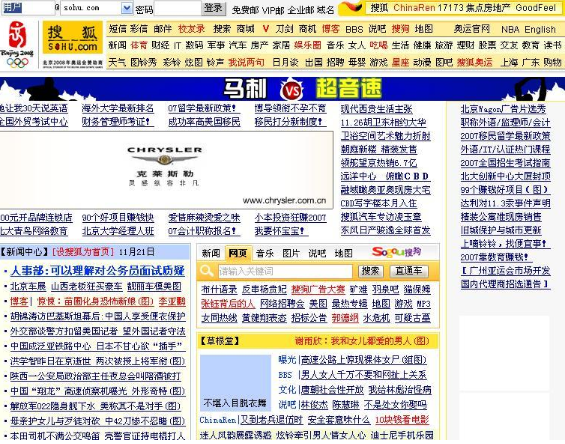The width and height of the screenshot is (565, 444).
Task: Click the 马刺 vs 超音速 banner
Action: [282, 89]
